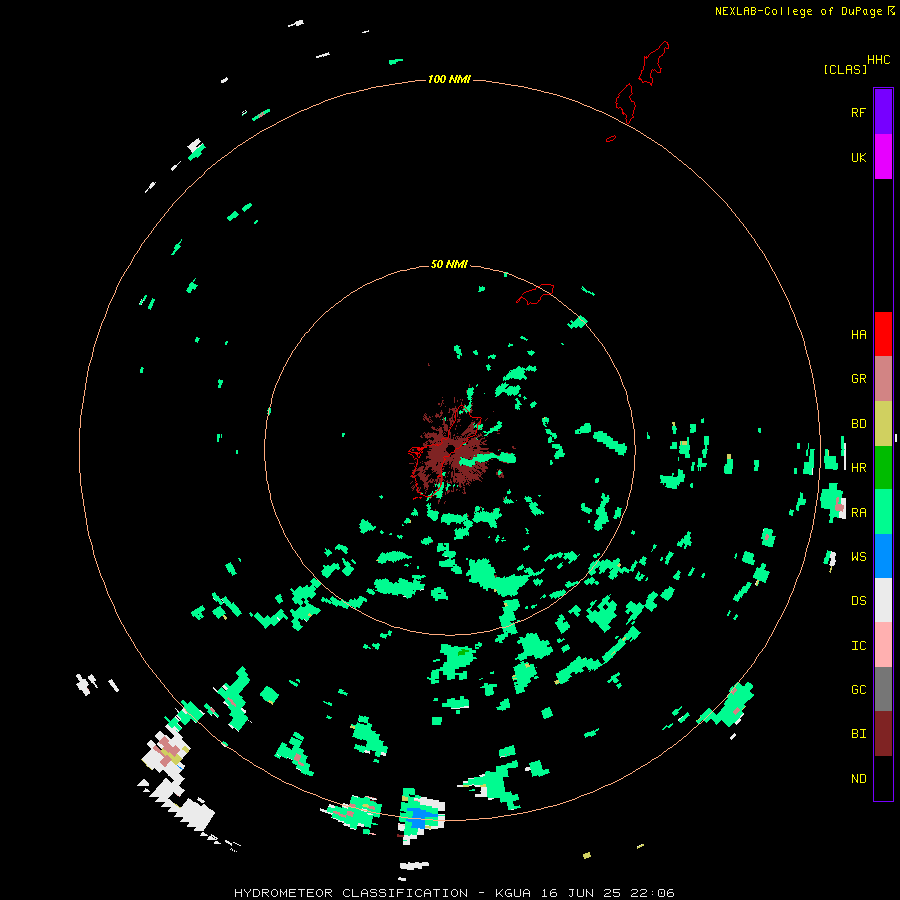Click the HA red legend swatch

pyautogui.click(x=883, y=334)
